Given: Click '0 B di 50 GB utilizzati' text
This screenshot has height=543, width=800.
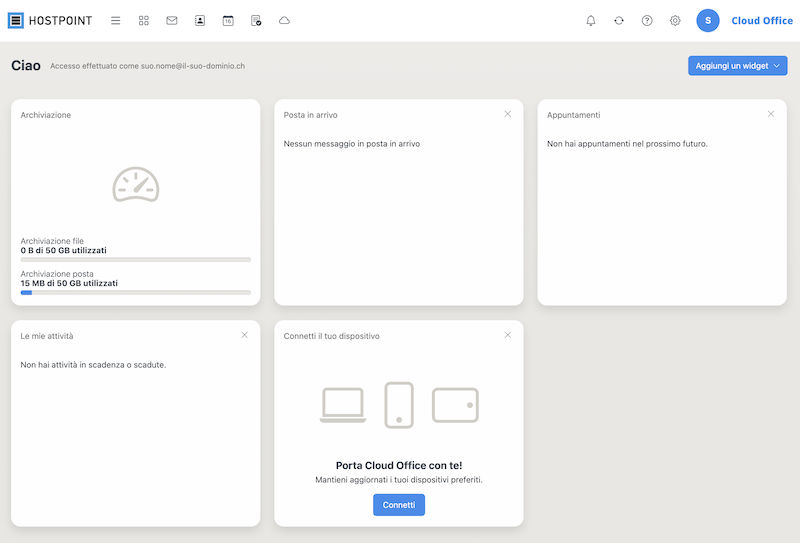Looking at the screenshot, I should point(64,251).
